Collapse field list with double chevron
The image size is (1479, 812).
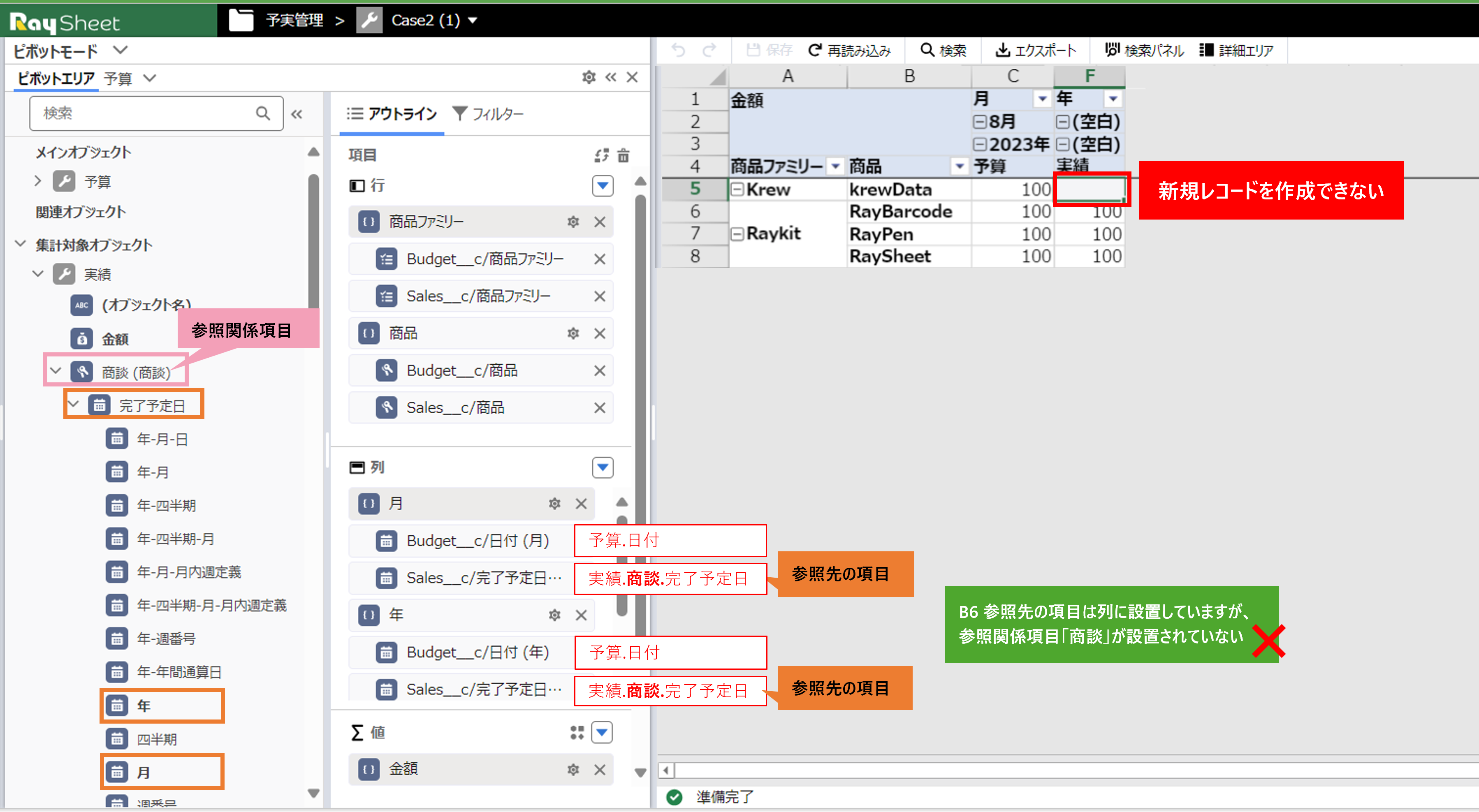(297, 114)
